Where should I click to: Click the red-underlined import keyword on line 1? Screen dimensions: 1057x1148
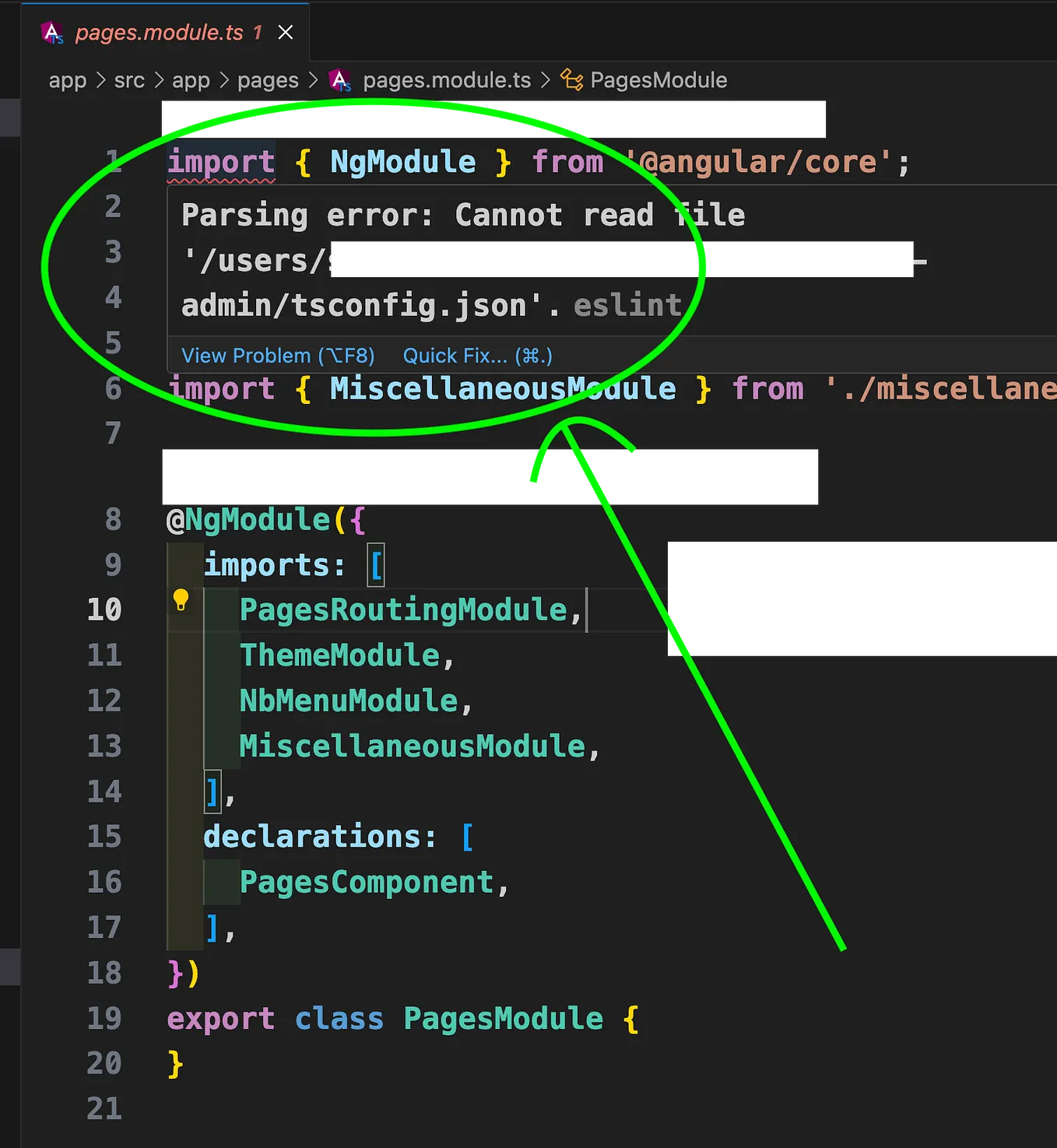[220, 161]
